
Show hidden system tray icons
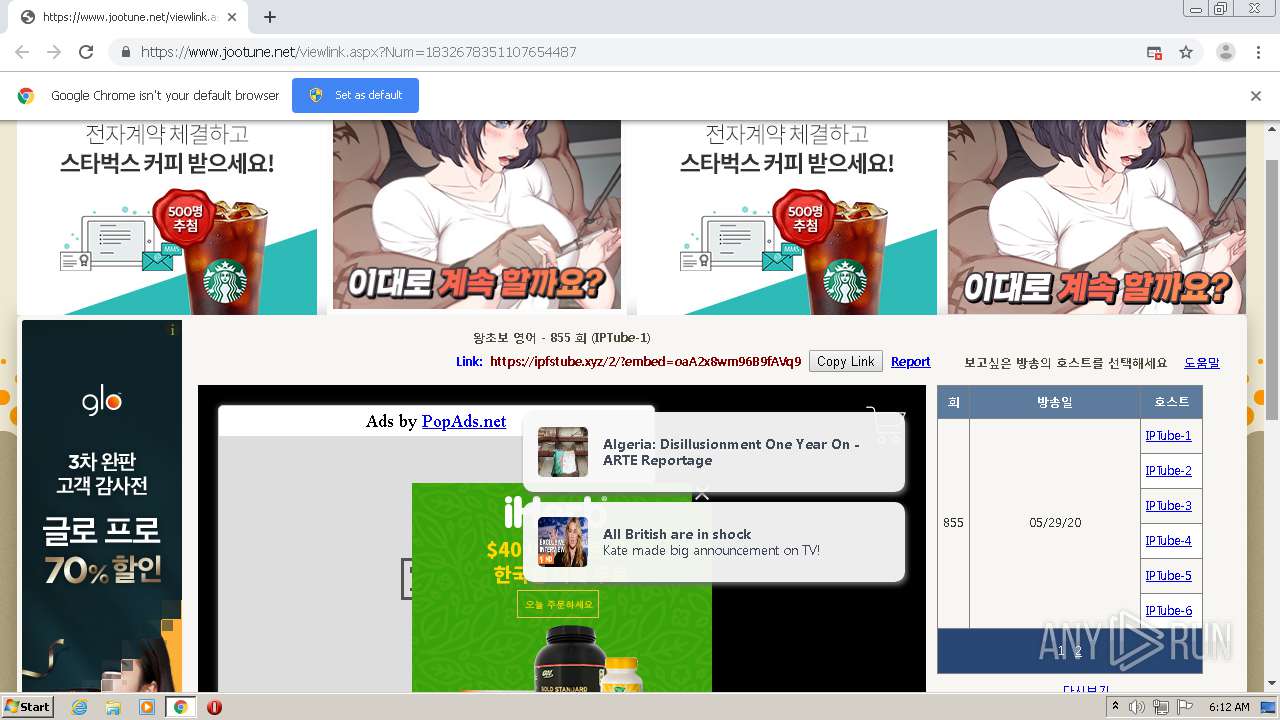(x=1116, y=707)
